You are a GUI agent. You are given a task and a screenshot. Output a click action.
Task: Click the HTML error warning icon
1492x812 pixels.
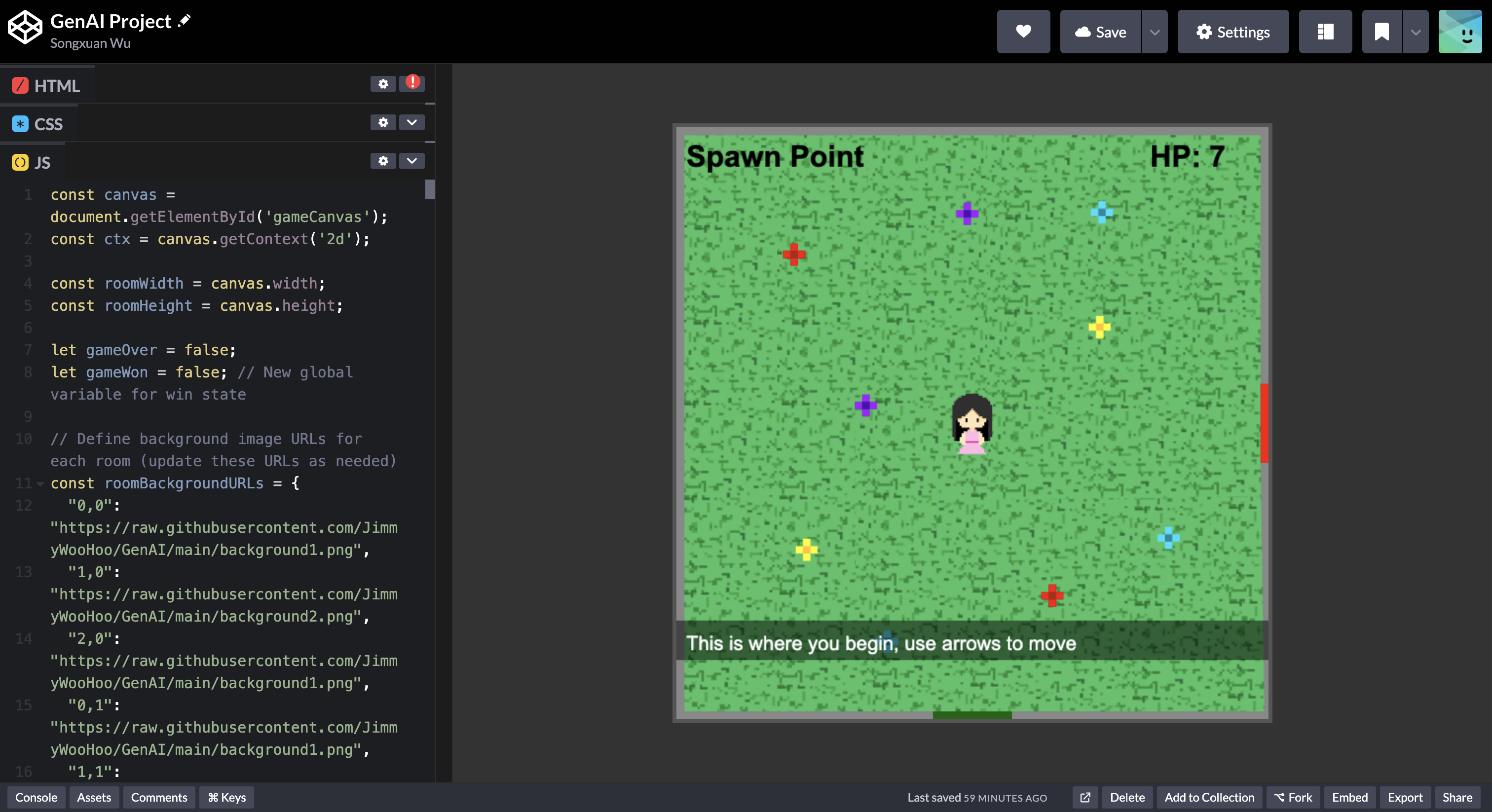(x=412, y=82)
